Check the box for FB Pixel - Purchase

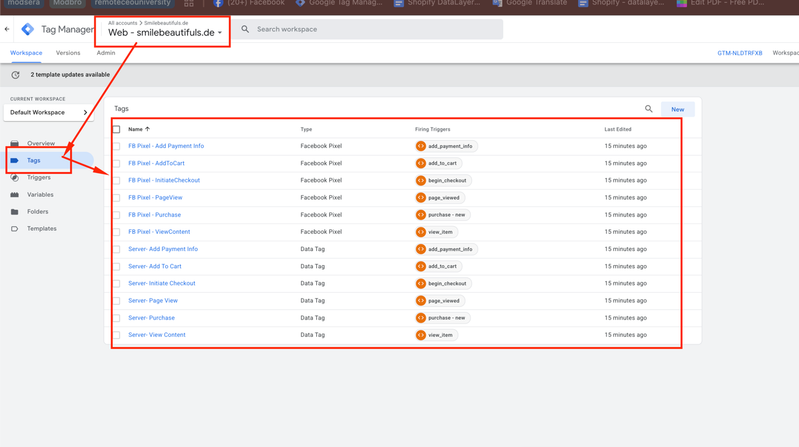click(x=117, y=215)
